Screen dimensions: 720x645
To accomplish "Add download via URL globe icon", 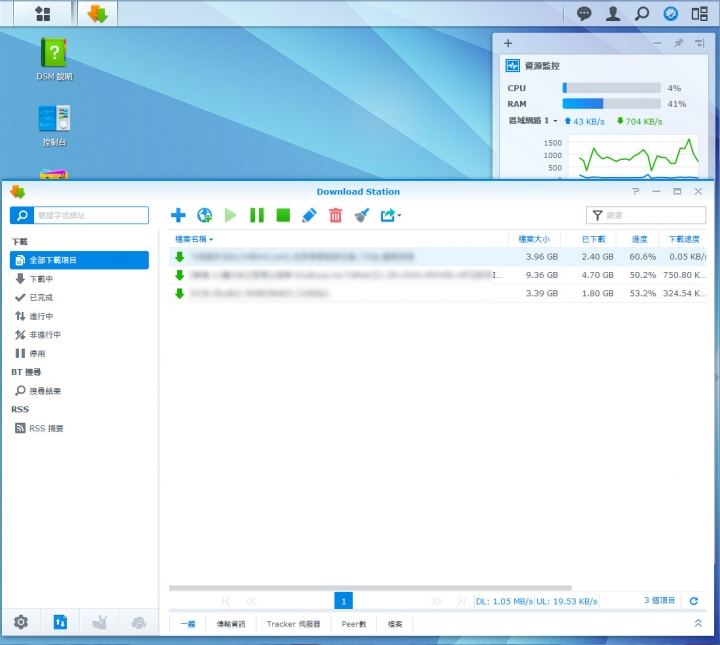I will 204,215.
